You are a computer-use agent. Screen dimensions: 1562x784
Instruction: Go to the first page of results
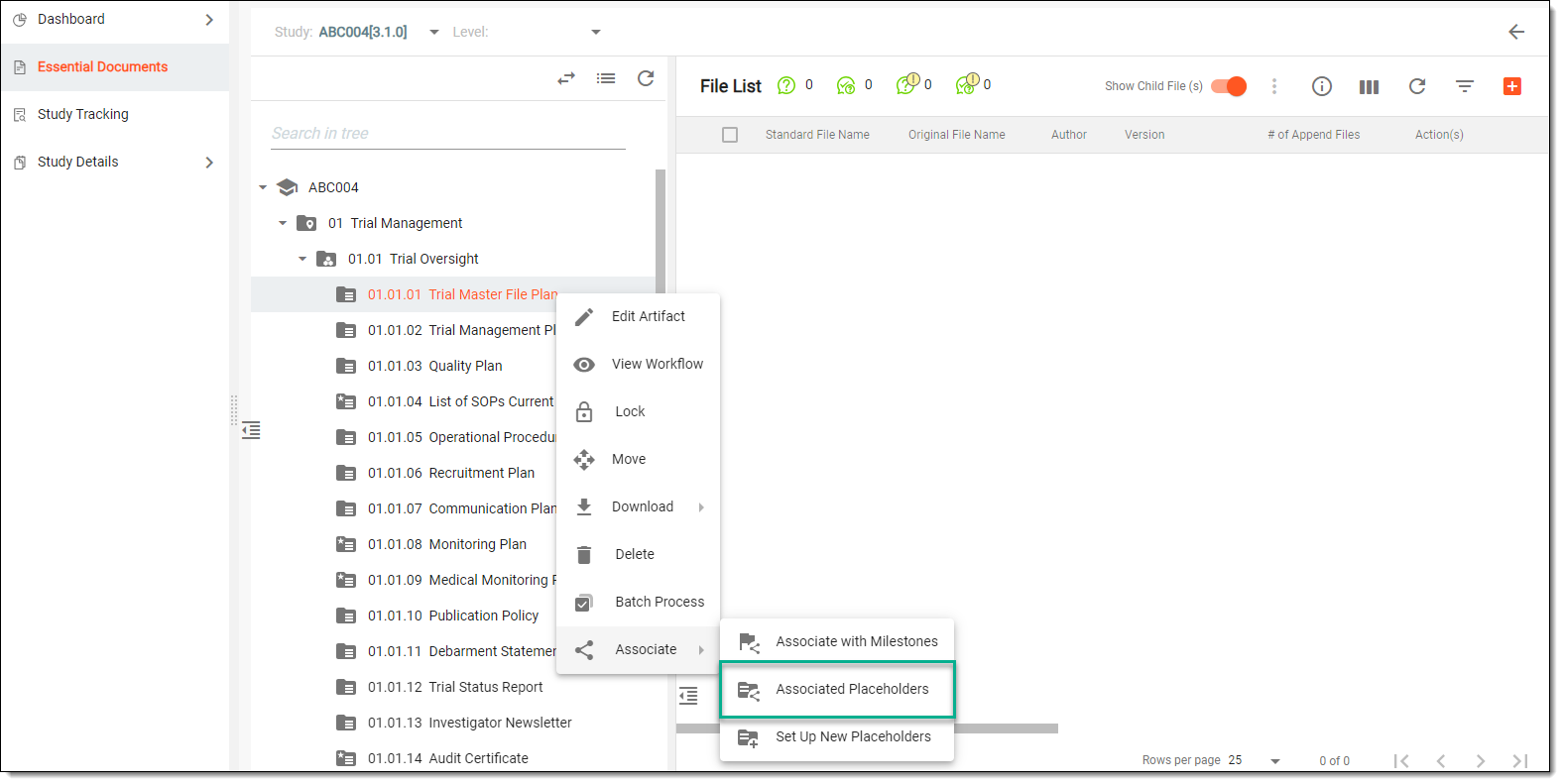point(1401,760)
